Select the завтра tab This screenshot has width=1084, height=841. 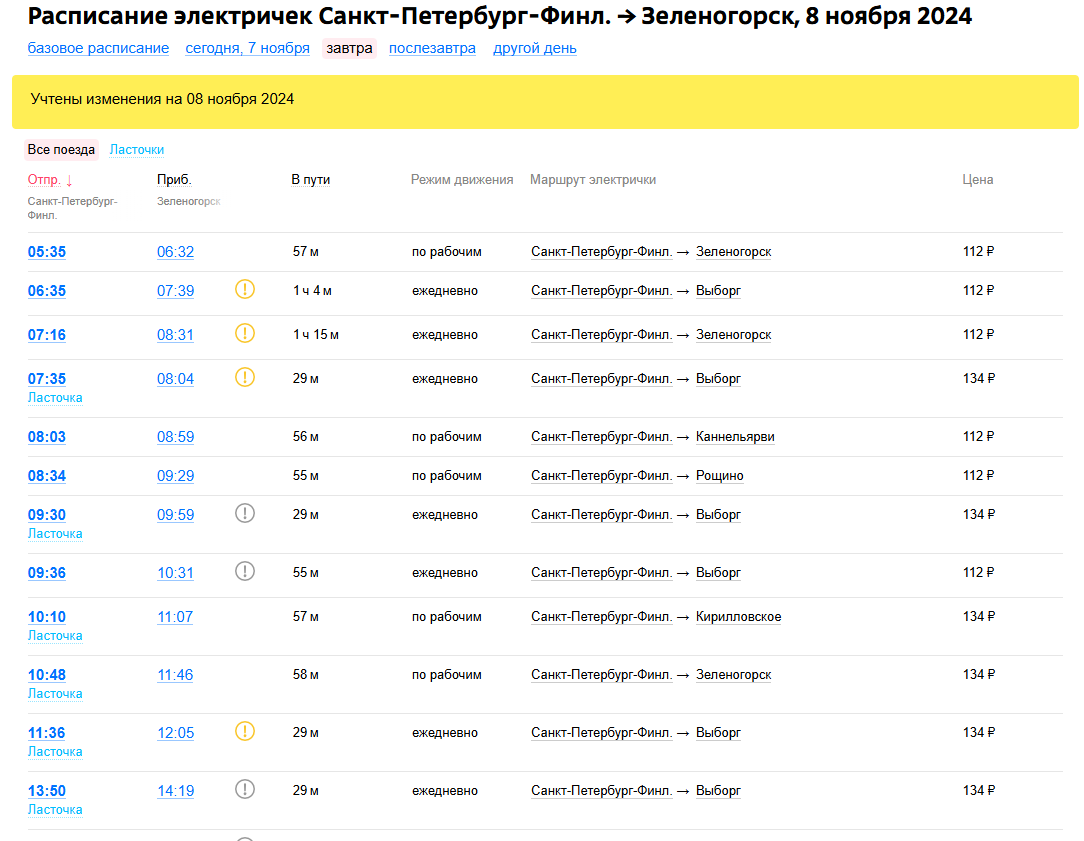[x=349, y=48]
